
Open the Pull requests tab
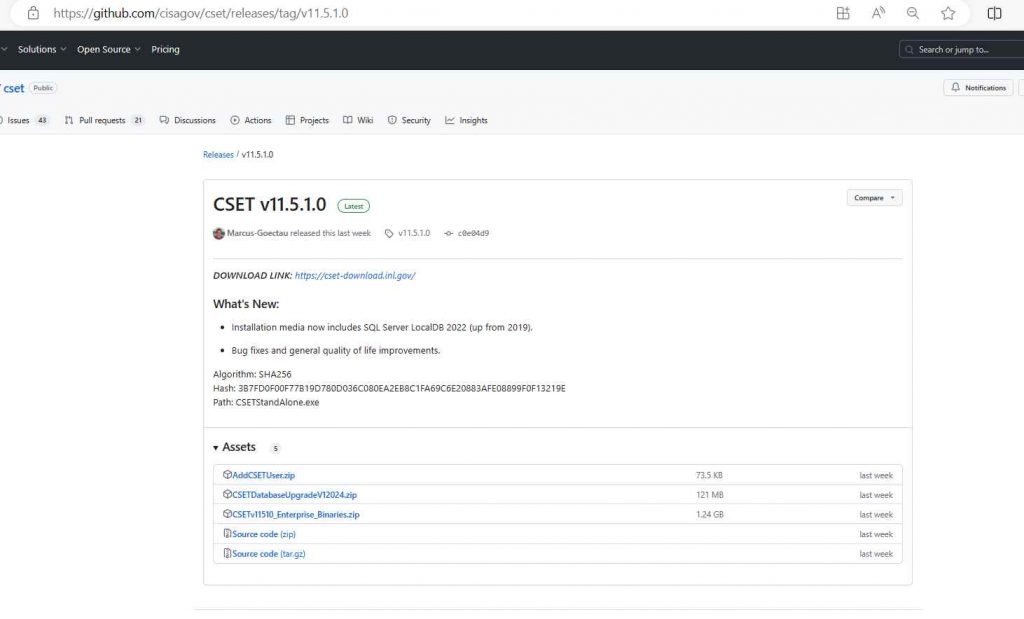[x=104, y=120]
